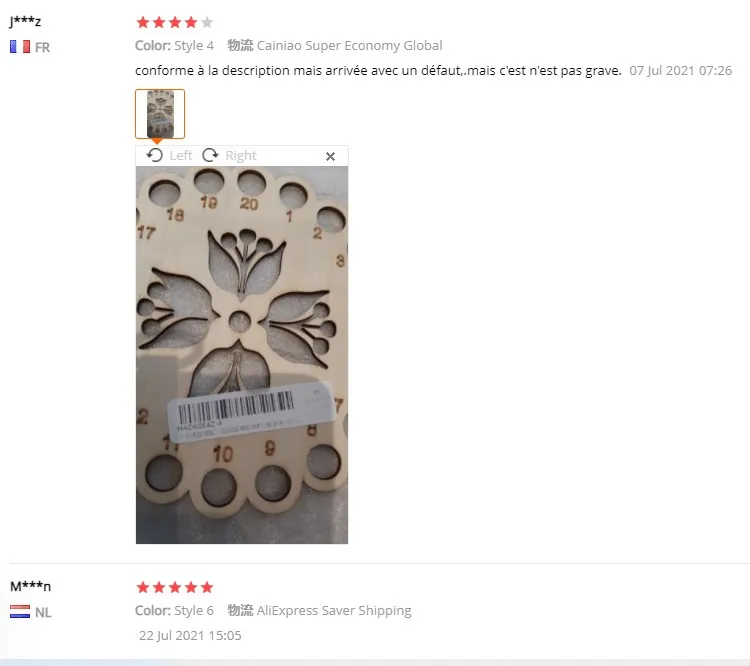Click the "Color: Style 4" label
This screenshot has width=750, height=666.
[x=174, y=45]
